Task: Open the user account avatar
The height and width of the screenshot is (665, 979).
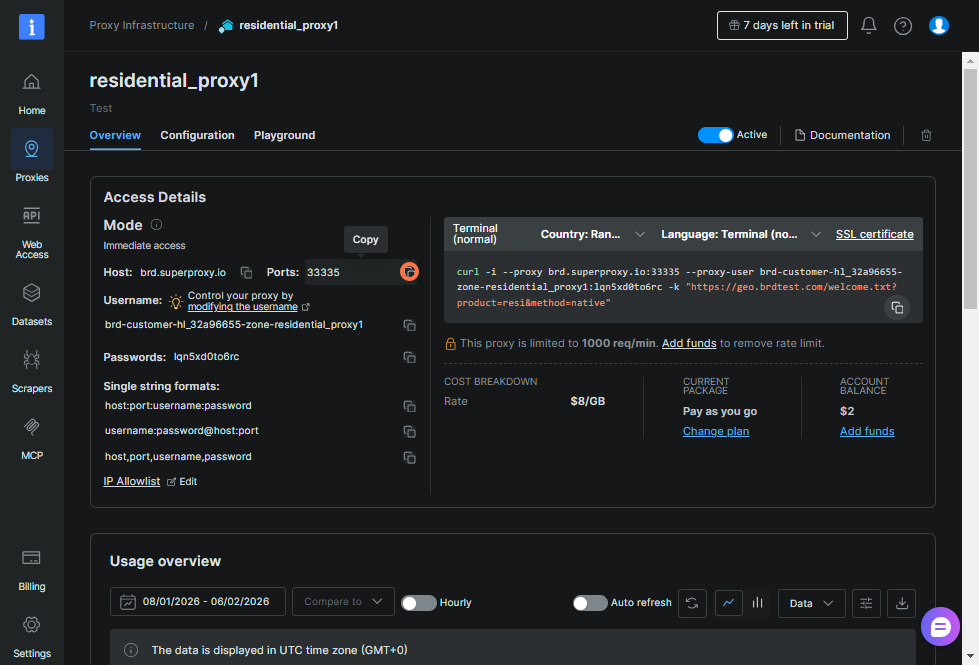Action: (938, 26)
